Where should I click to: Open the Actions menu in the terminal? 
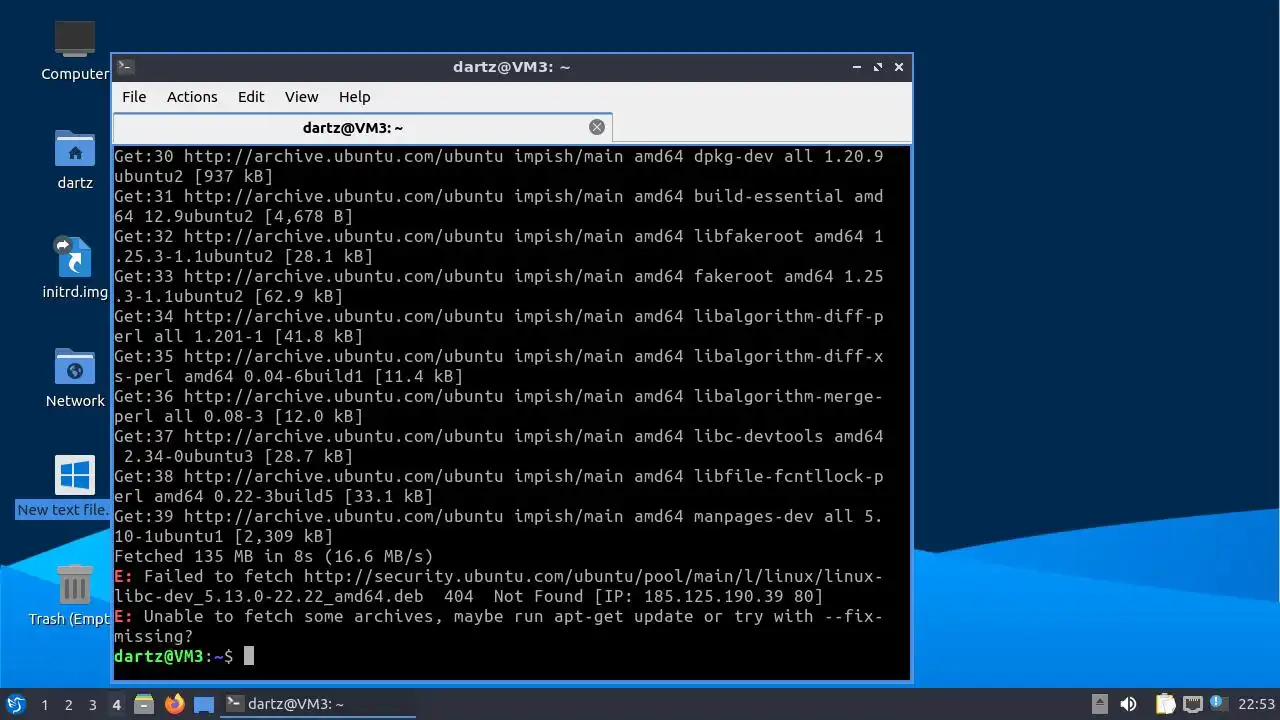point(192,97)
